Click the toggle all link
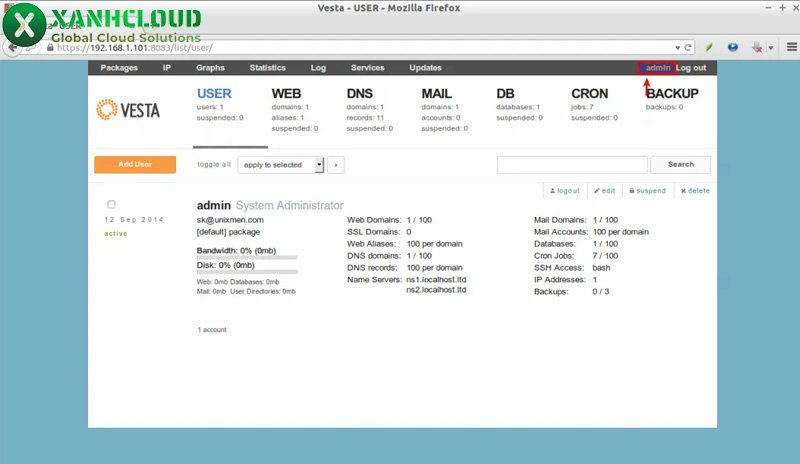The image size is (800, 464). tap(214, 164)
